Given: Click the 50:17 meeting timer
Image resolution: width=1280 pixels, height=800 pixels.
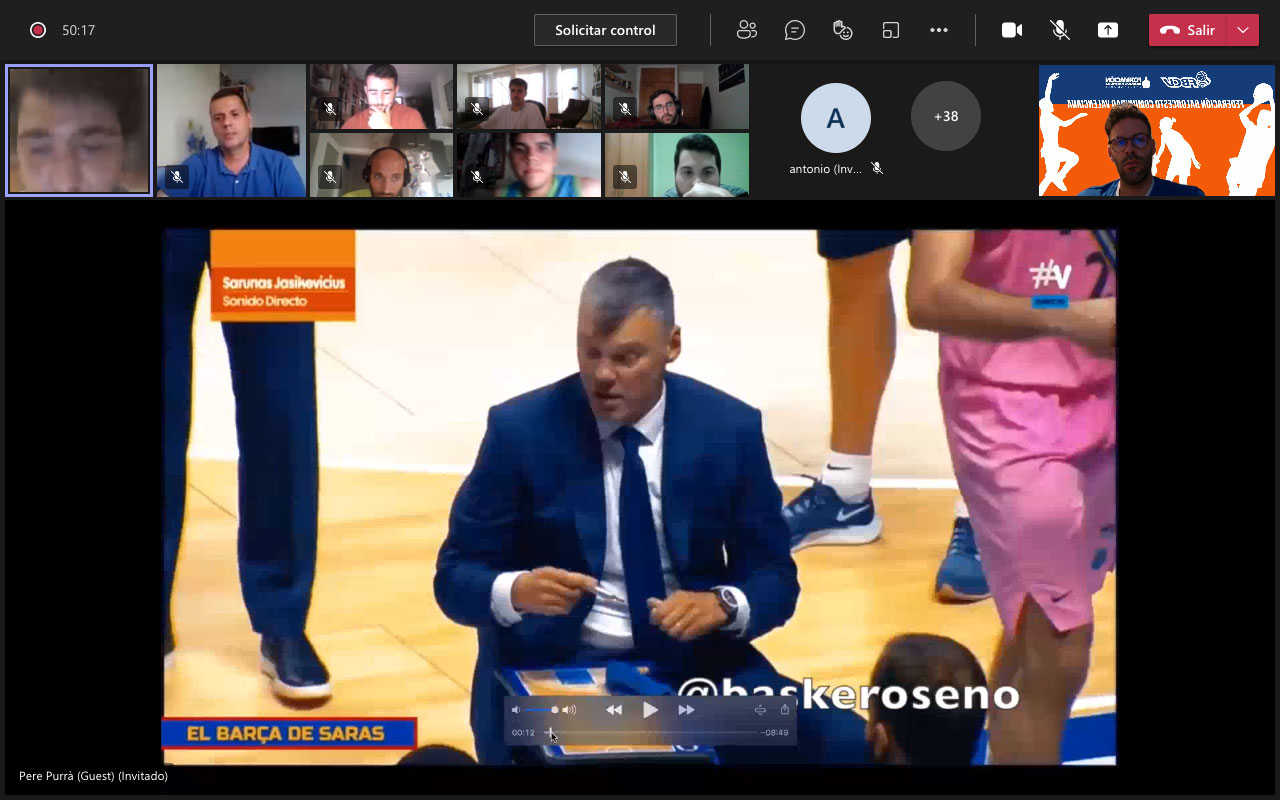Looking at the screenshot, I should pos(78,30).
